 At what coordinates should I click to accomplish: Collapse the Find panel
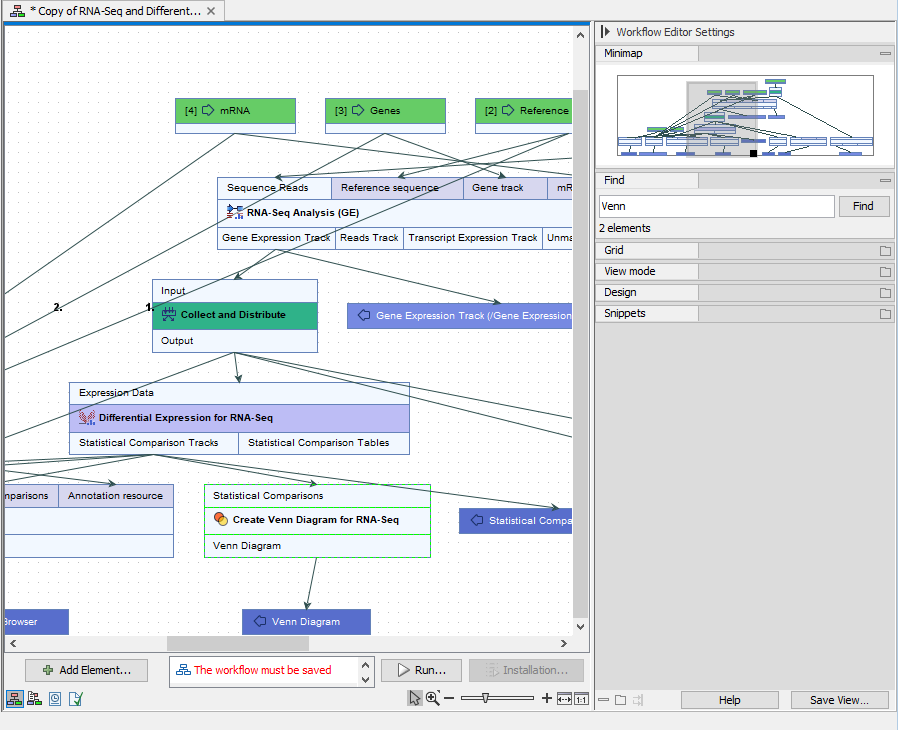tap(884, 180)
